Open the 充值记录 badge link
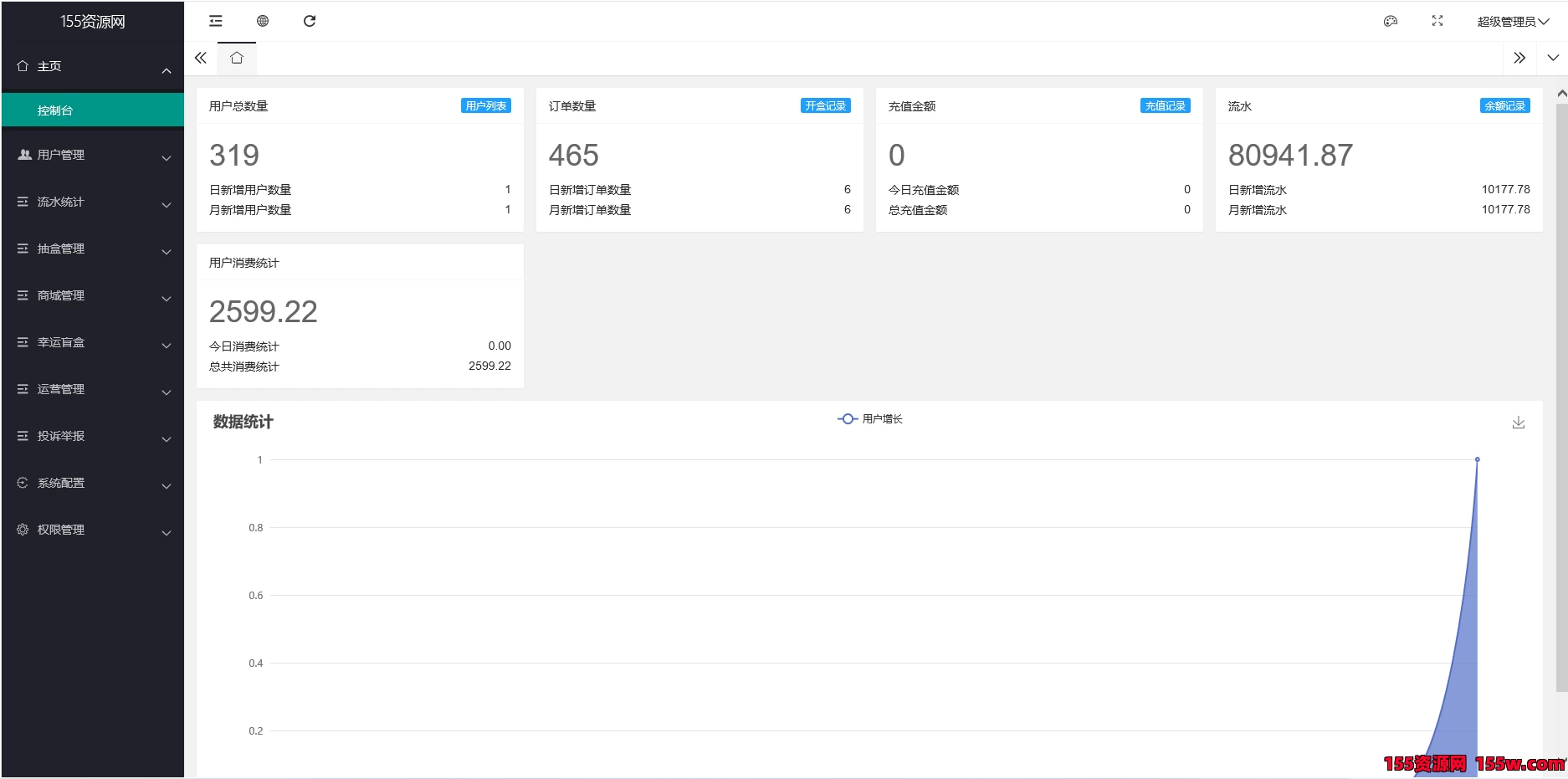Viewport: 1568px width, 779px height. pyautogui.click(x=1165, y=106)
